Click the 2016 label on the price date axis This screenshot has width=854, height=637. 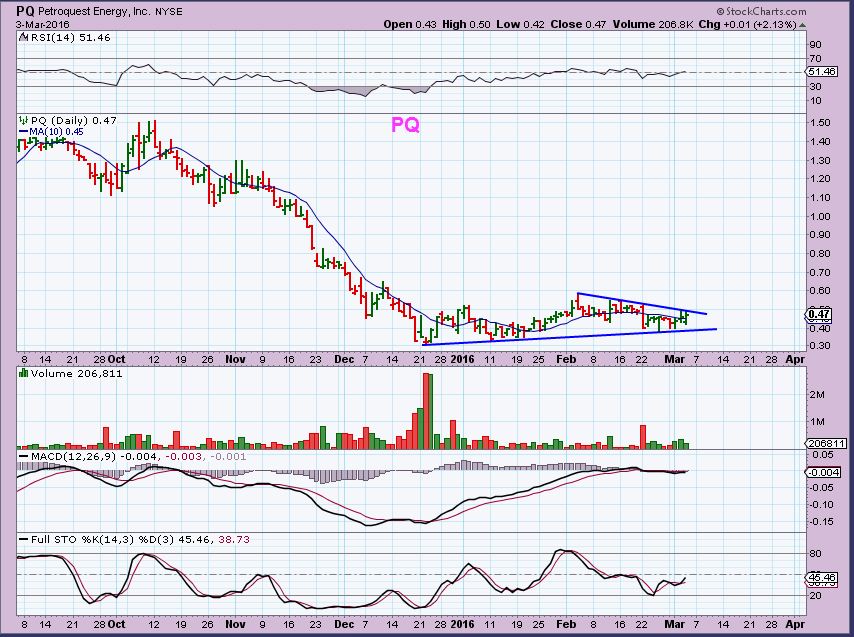click(x=462, y=357)
